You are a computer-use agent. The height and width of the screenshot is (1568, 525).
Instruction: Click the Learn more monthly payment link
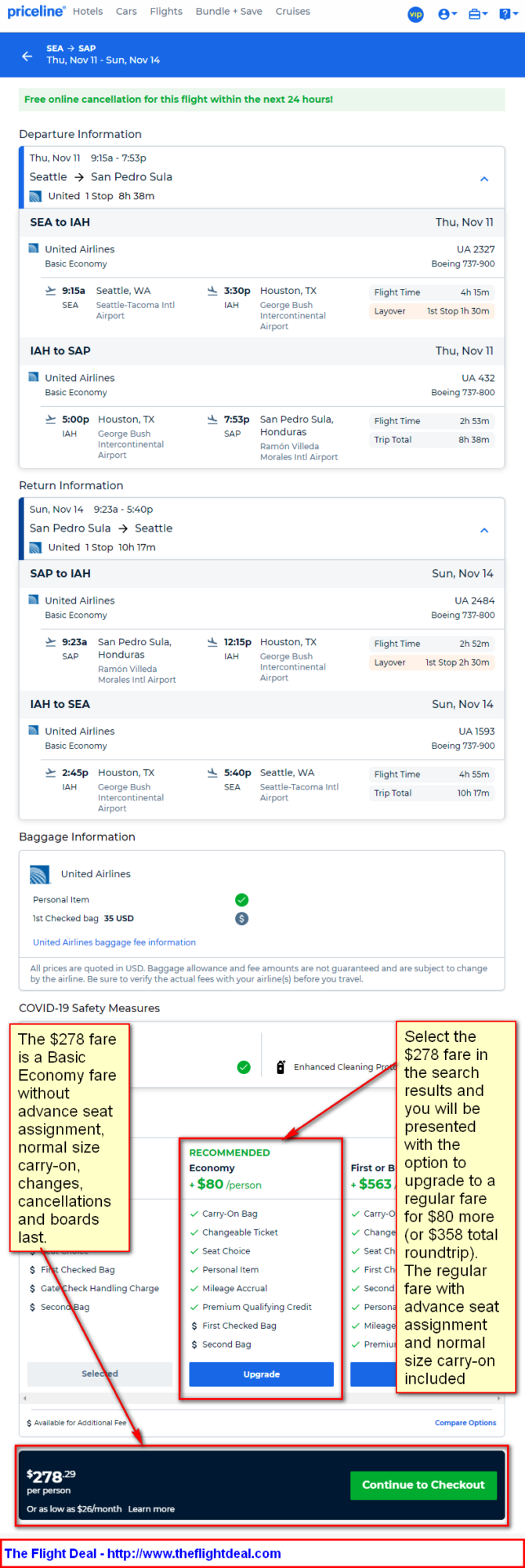click(x=151, y=1508)
